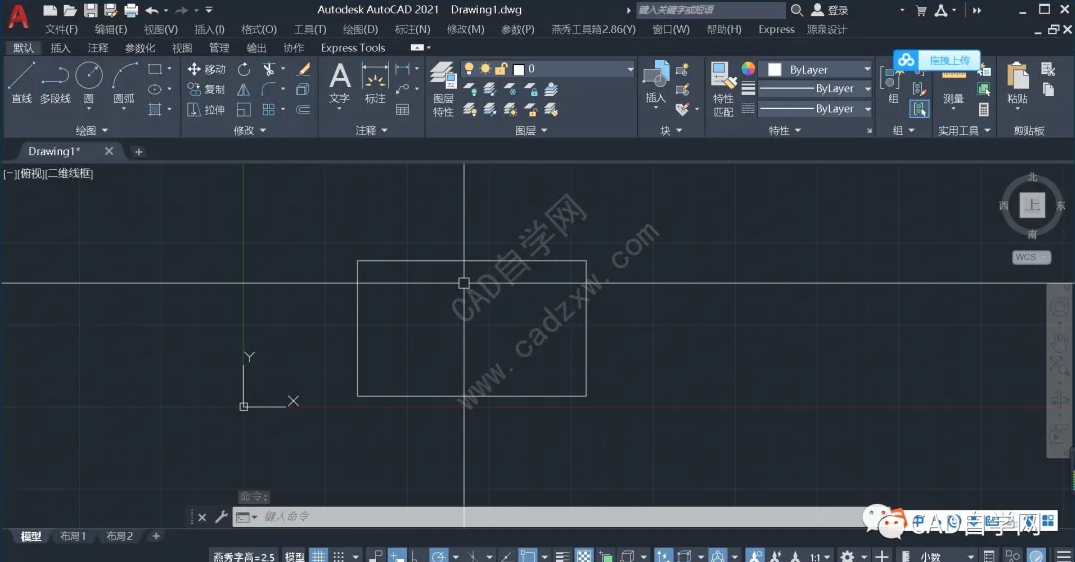Image resolution: width=1075 pixels, height=562 pixels.
Task: Click the object color wheel swatch
Action: point(748,69)
